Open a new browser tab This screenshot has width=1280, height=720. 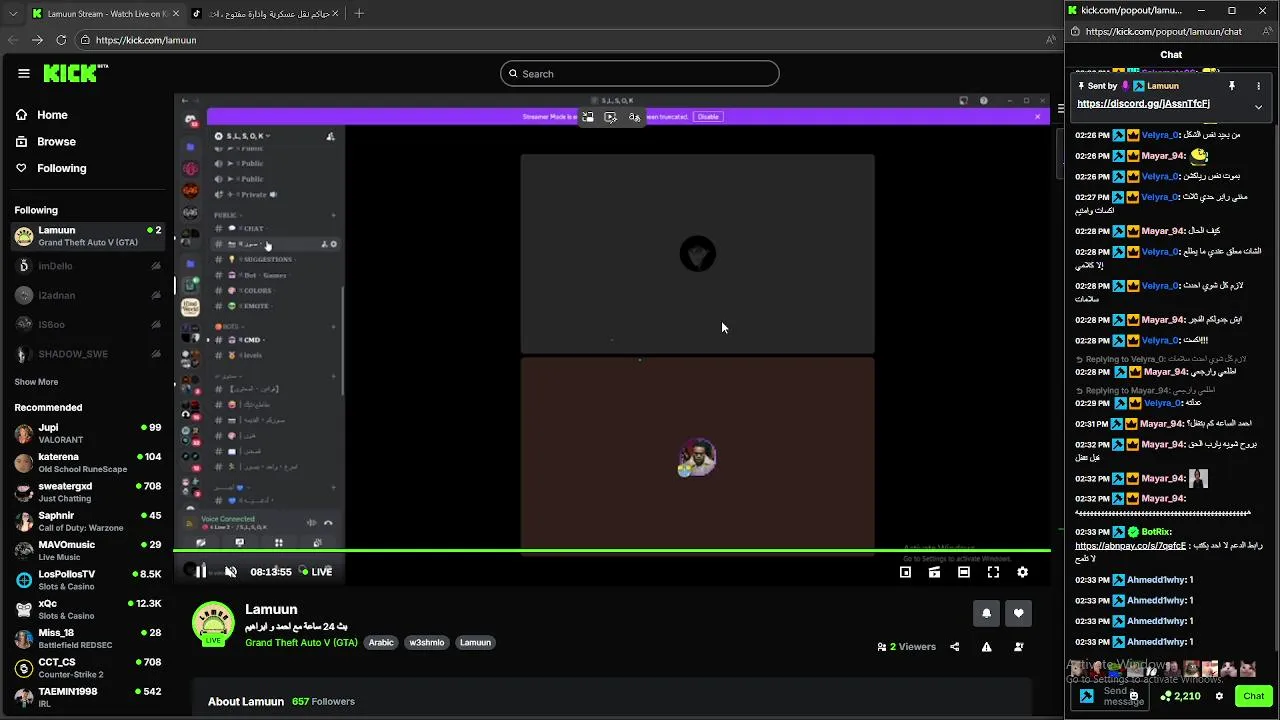pyautogui.click(x=359, y=13)
